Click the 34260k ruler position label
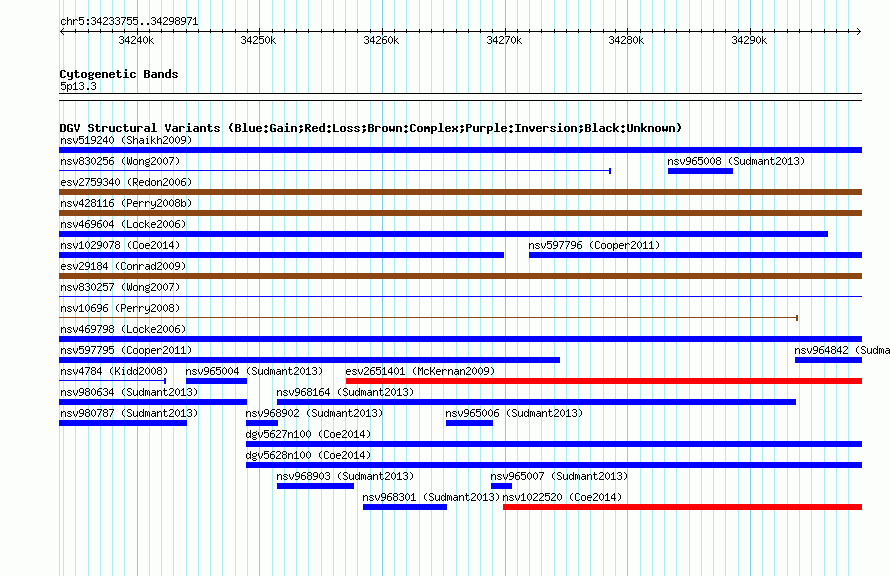 coord(381,40)
